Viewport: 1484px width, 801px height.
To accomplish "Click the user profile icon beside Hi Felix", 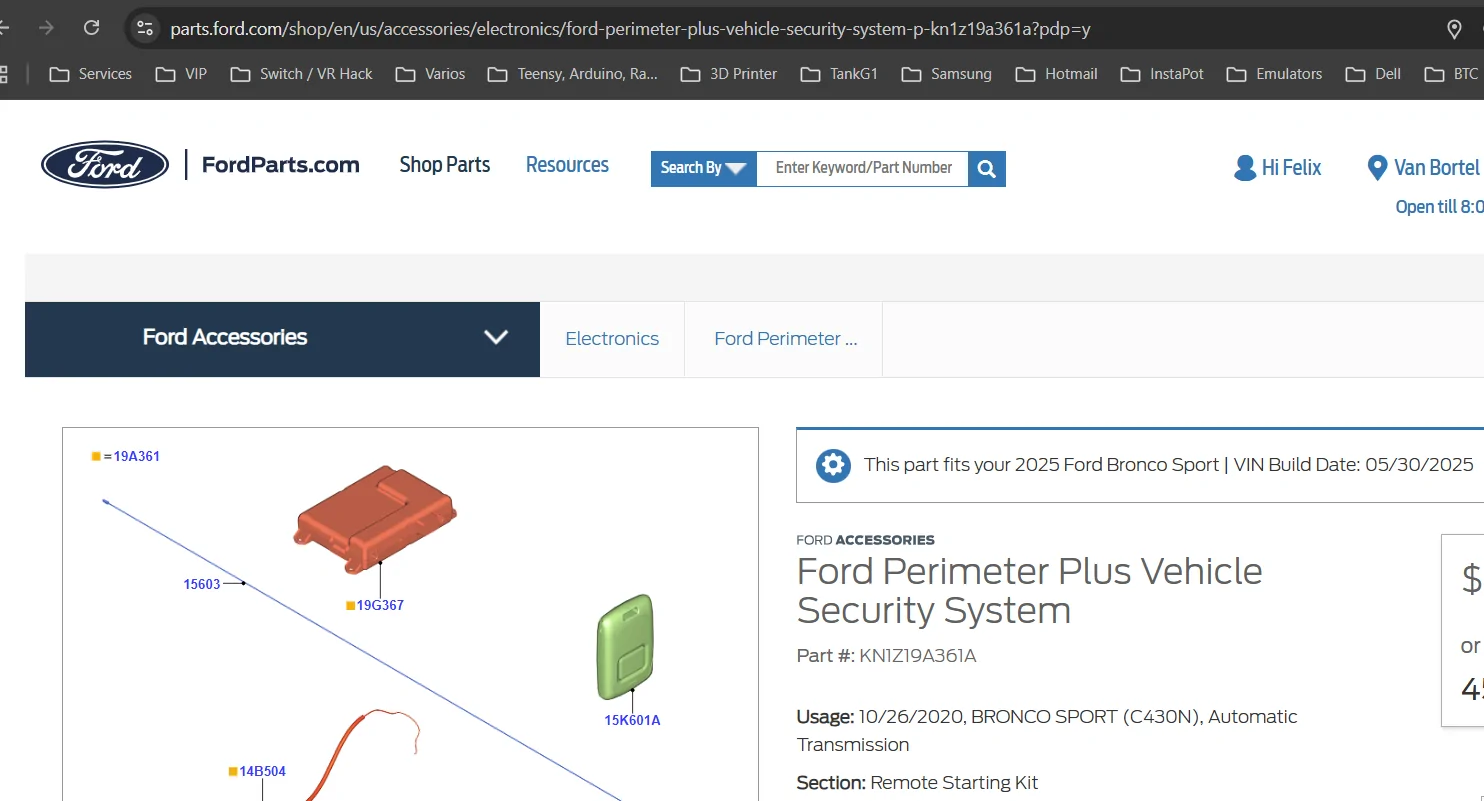I will 1244,168.
